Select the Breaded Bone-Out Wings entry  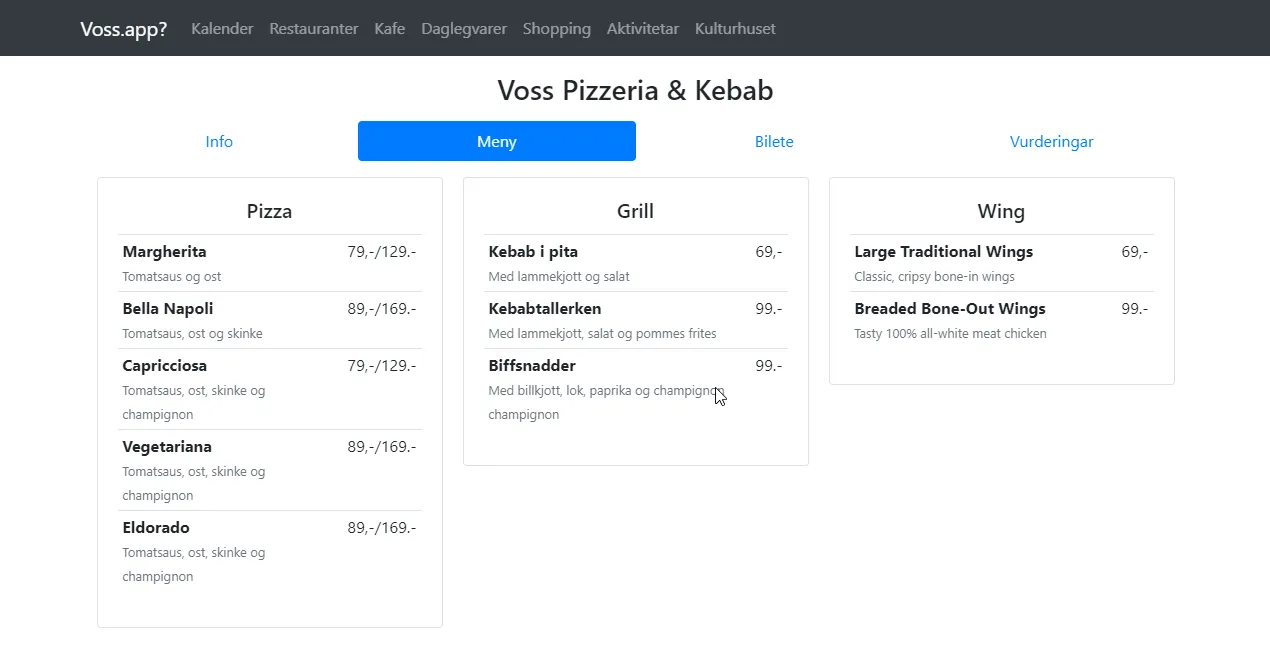click(x=949, y=309)
